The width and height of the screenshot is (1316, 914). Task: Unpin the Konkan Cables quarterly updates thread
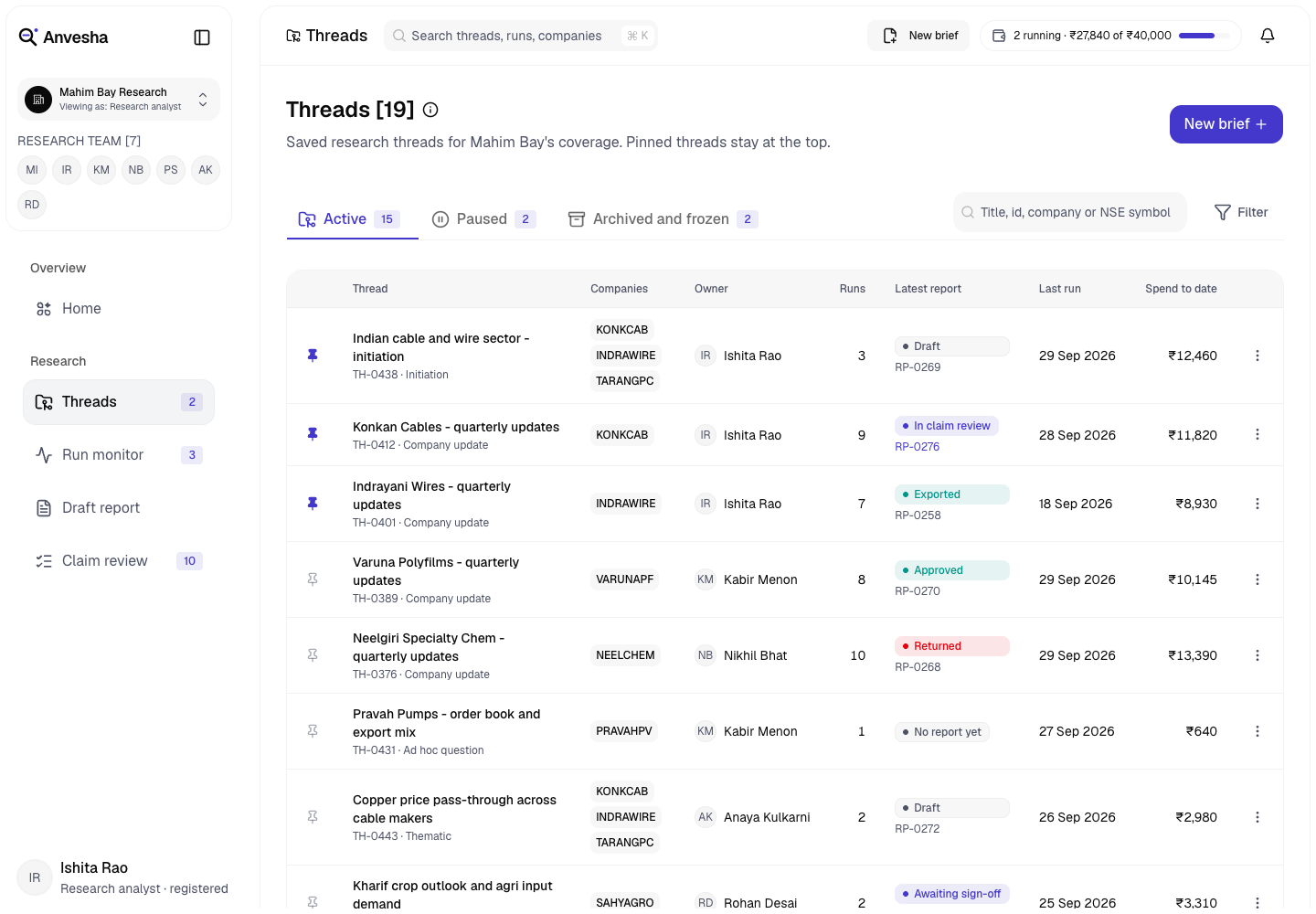tap(313, 434)
